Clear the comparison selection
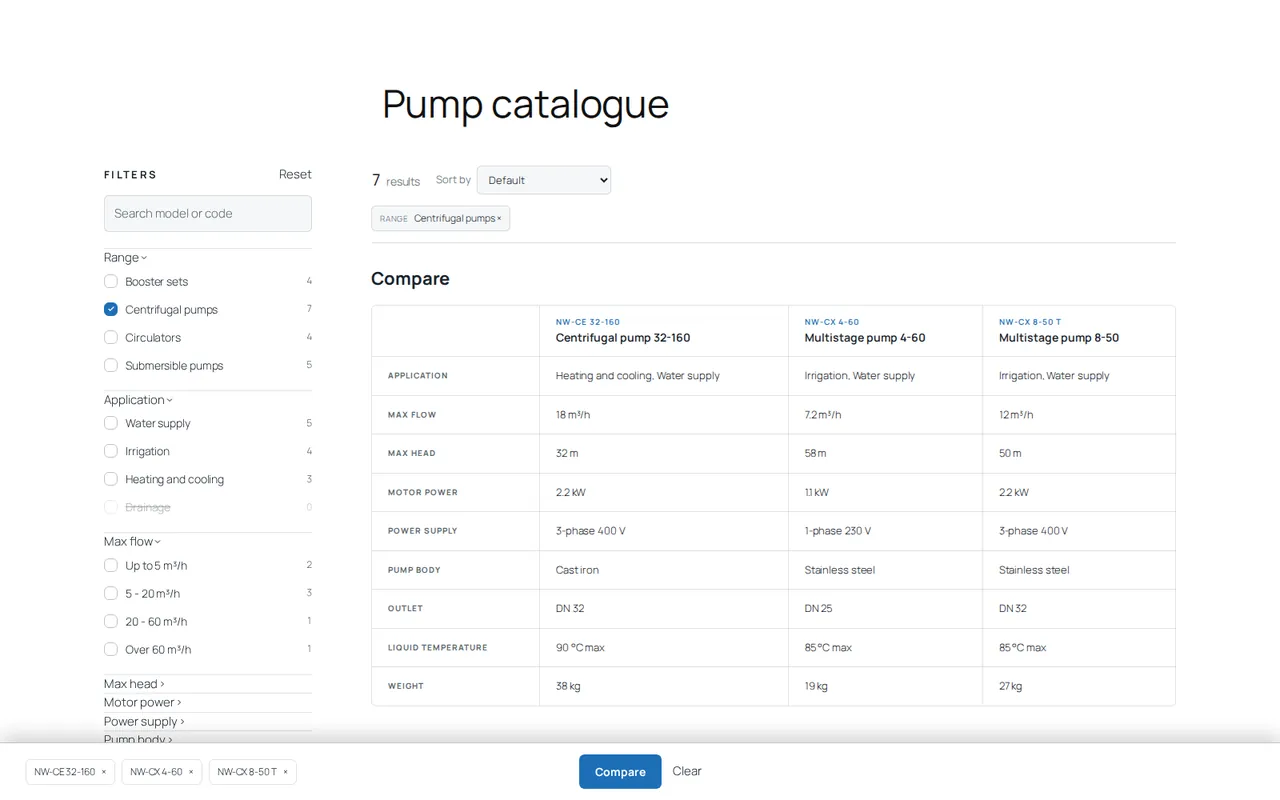Image resolution: width=1280 pixels, height=800 pixels. pyautogui.click(x=687, y=771)
